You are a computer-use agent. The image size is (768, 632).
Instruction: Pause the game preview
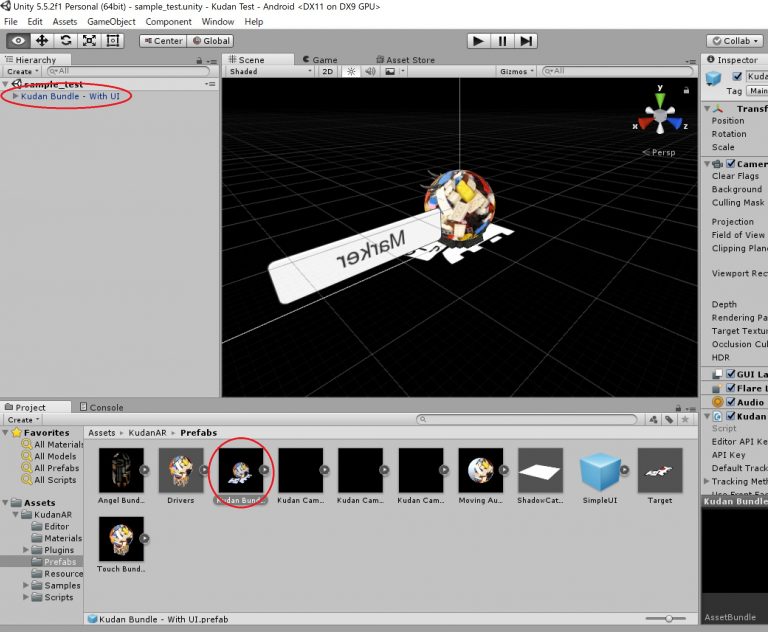(502, 41)
